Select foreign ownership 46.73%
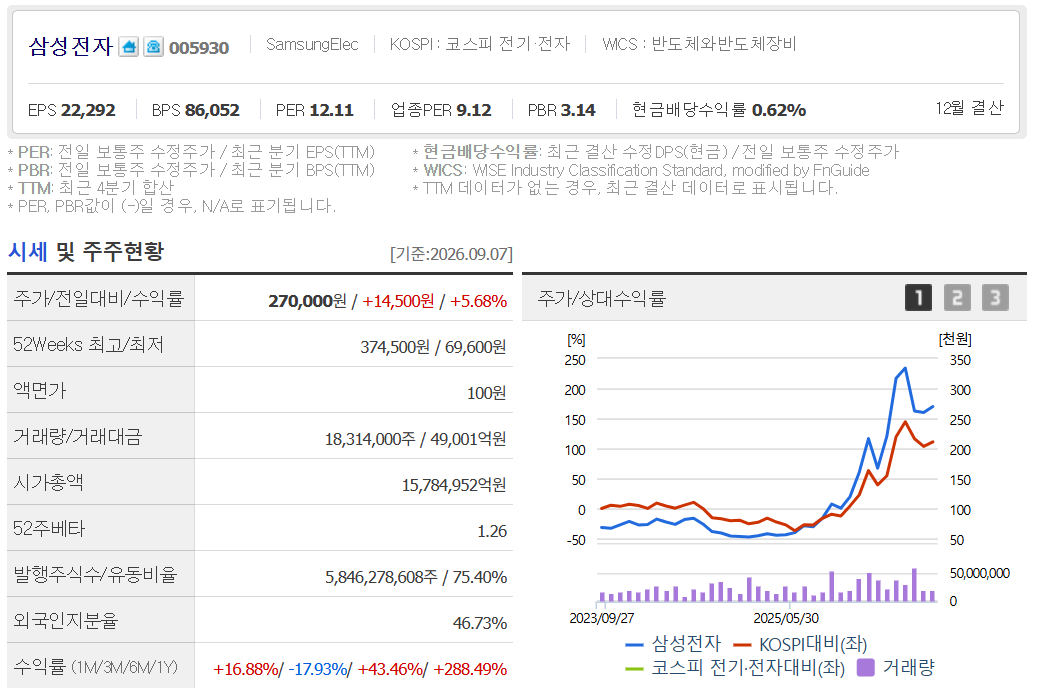The image size is (1045, 688). [x=480, y=623]
